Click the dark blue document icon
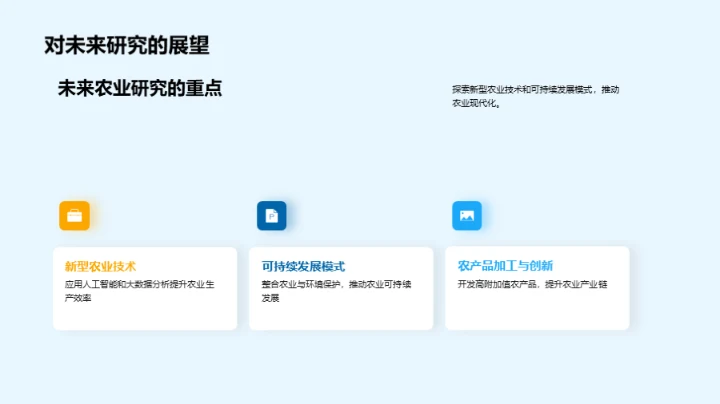Screen dimensions: 720x404 pos(271,215)
